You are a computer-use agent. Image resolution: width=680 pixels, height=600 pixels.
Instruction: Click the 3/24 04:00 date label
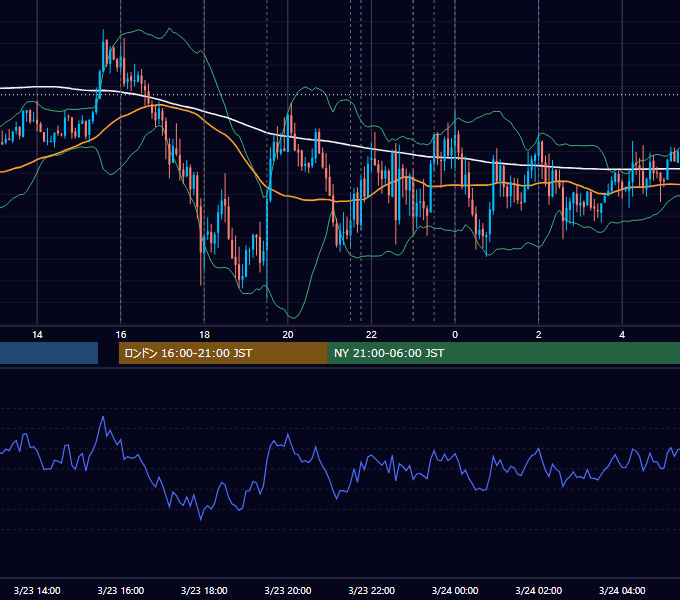622,590
